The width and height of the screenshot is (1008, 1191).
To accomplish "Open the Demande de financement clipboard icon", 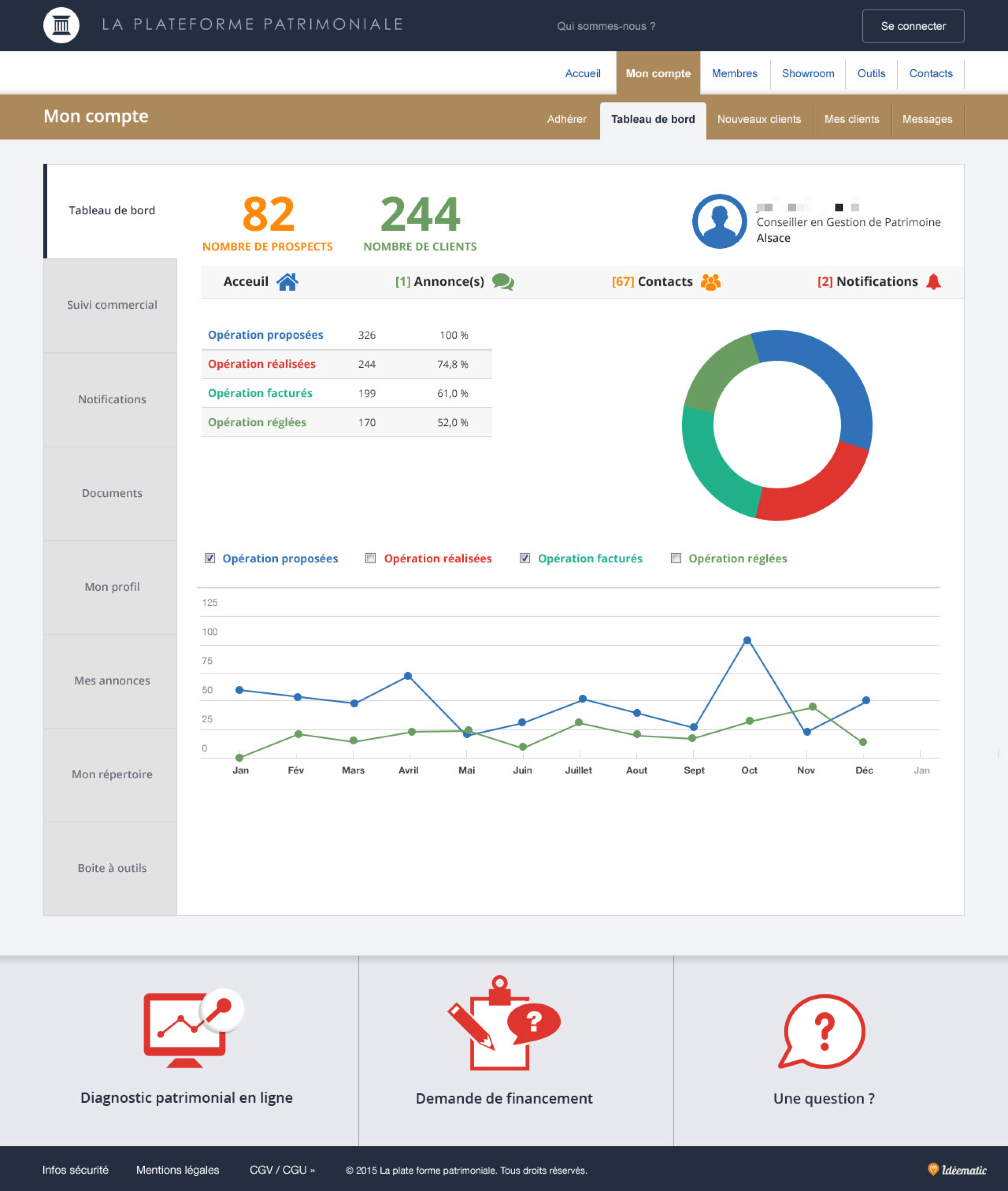I will click(504, 1023).
